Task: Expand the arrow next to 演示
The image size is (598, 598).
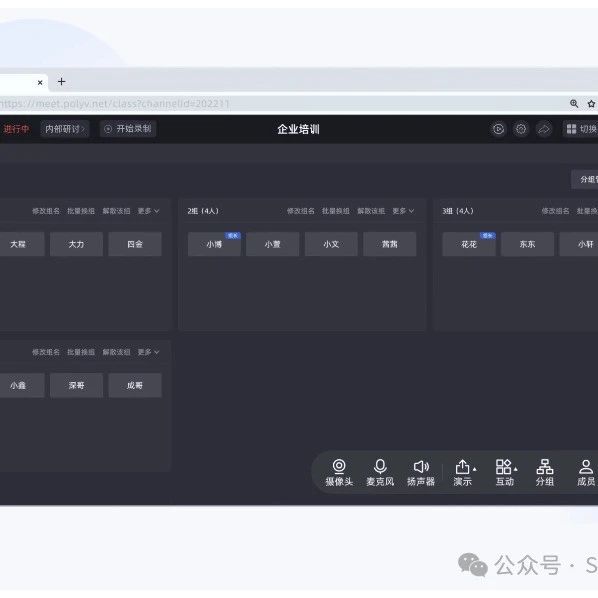Action: pos(474,469)
